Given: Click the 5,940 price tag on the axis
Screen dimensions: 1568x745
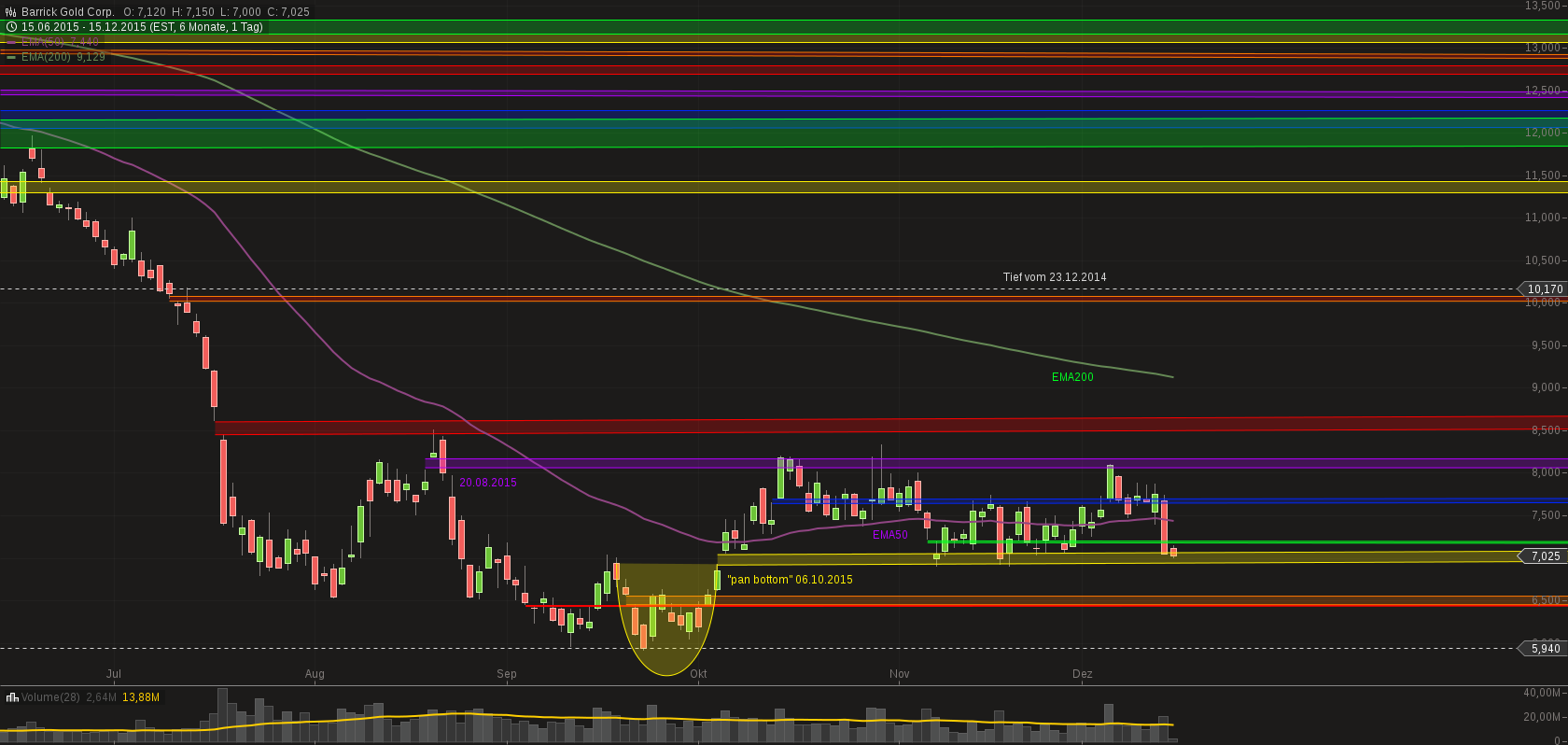Looking at the screenshot, I should point(1545,649).
